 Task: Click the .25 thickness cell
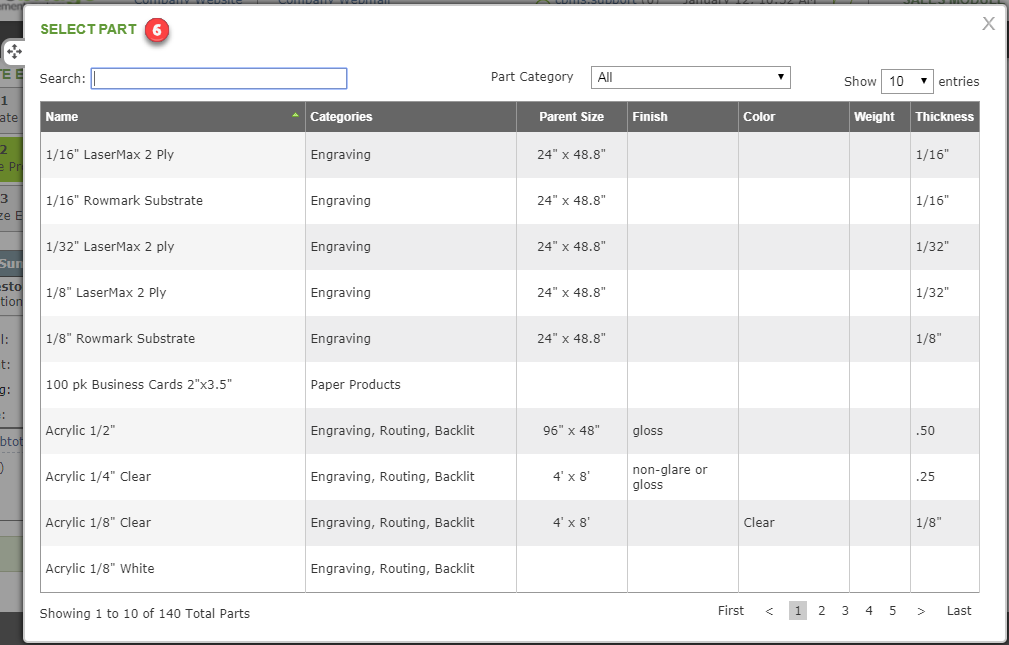point(945,477)
